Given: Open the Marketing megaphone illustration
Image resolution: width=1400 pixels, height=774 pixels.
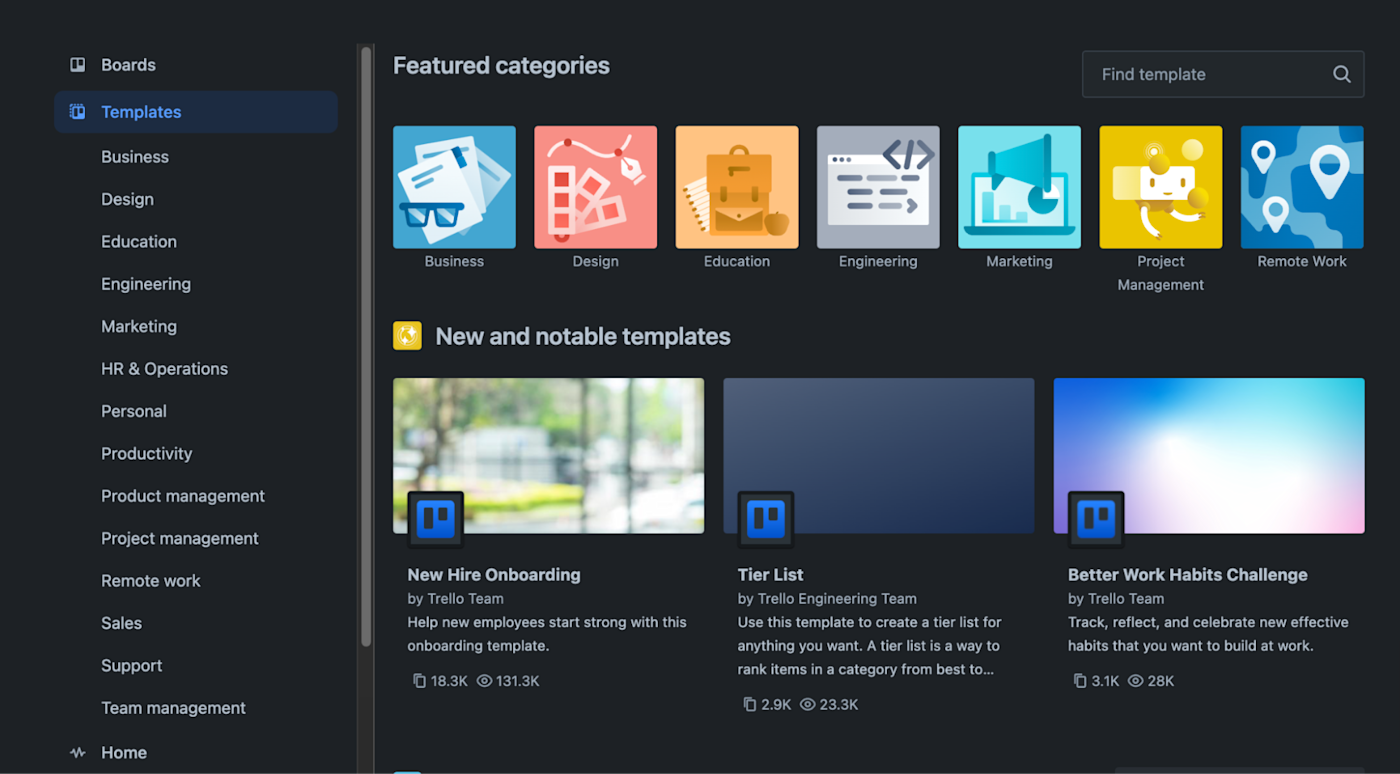Looking at the screenshot, I should pyautogui.click(x=1019, y=187).
